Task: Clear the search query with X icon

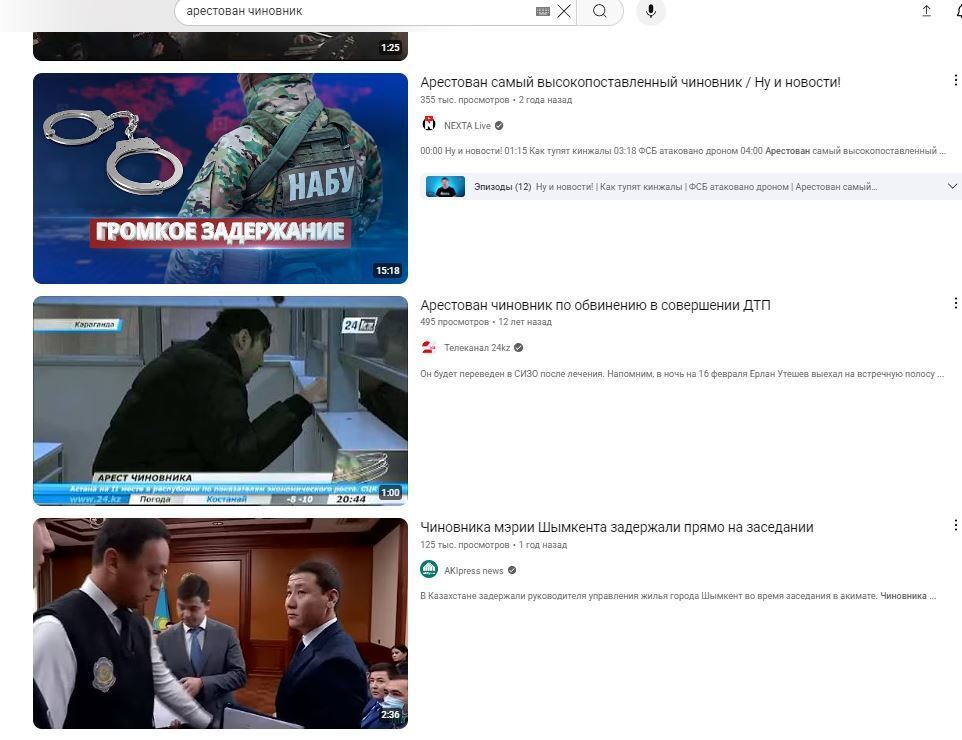Action: pyautogui.click(x=564, y=11)
